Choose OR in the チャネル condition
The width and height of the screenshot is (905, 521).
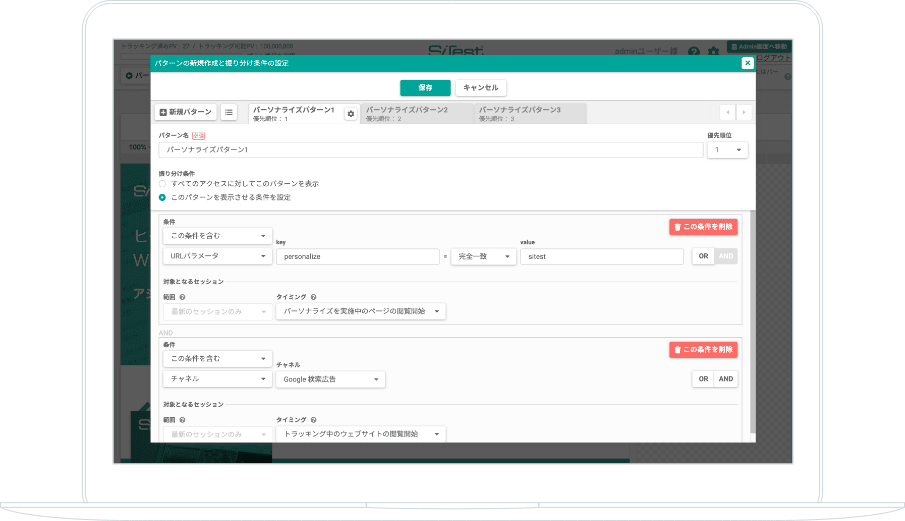(703, 379)
